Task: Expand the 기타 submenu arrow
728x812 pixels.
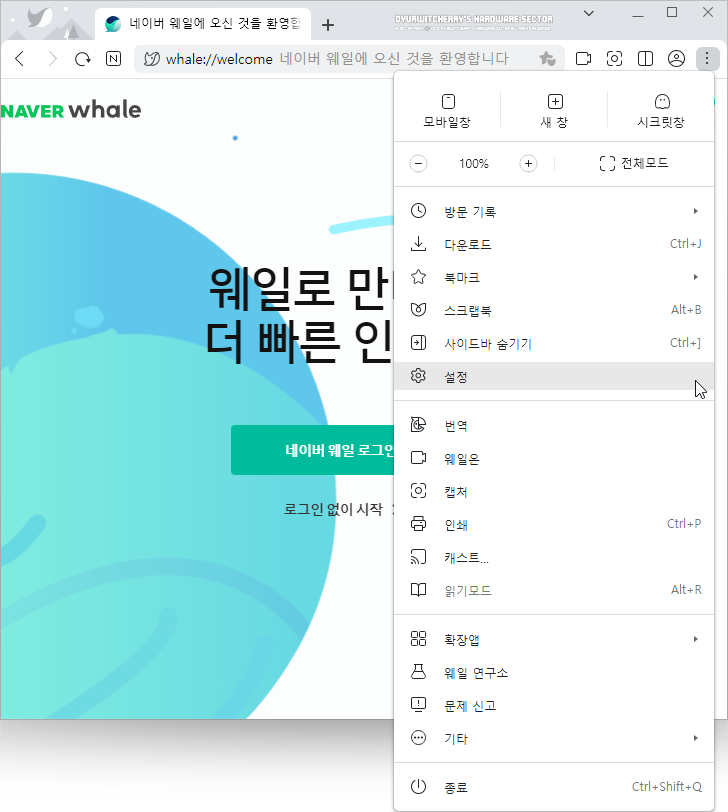Action: pyautogui.click(x=696, y=738)
